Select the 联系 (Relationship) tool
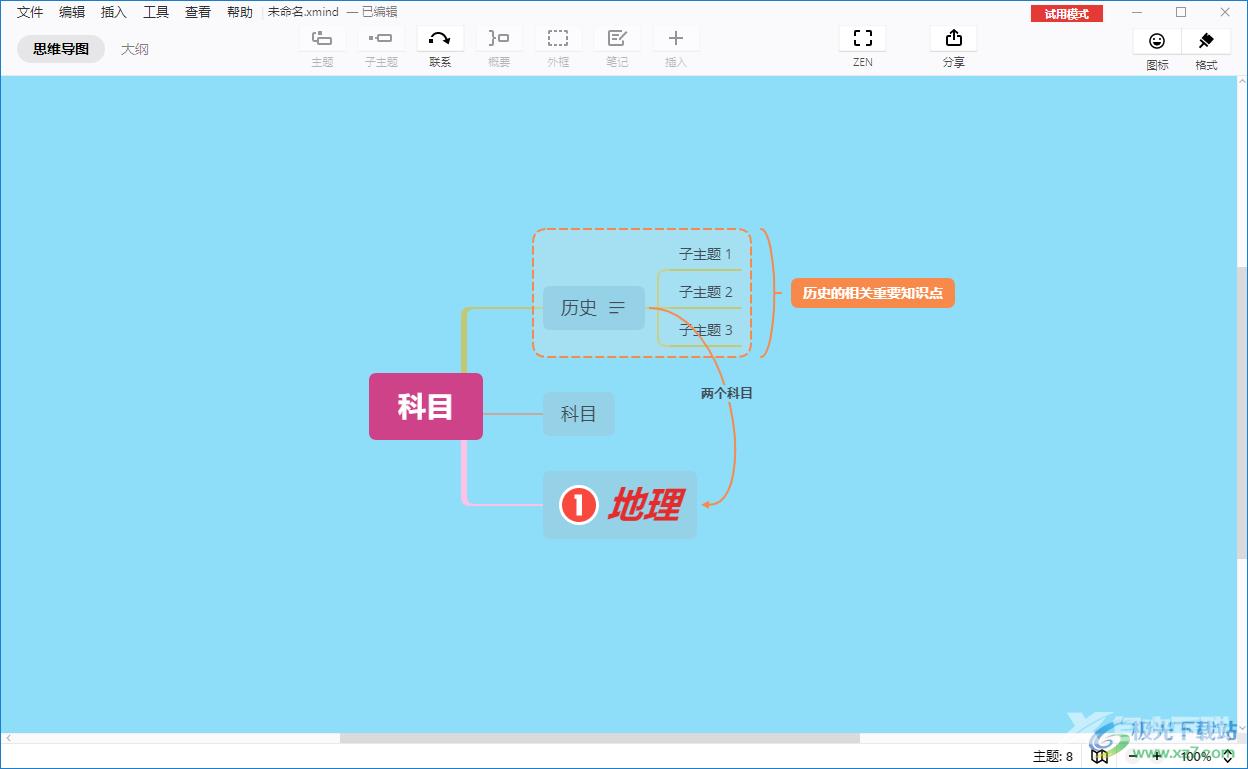This screenshot has width=1248, height=769. click(x=440, y=39)
